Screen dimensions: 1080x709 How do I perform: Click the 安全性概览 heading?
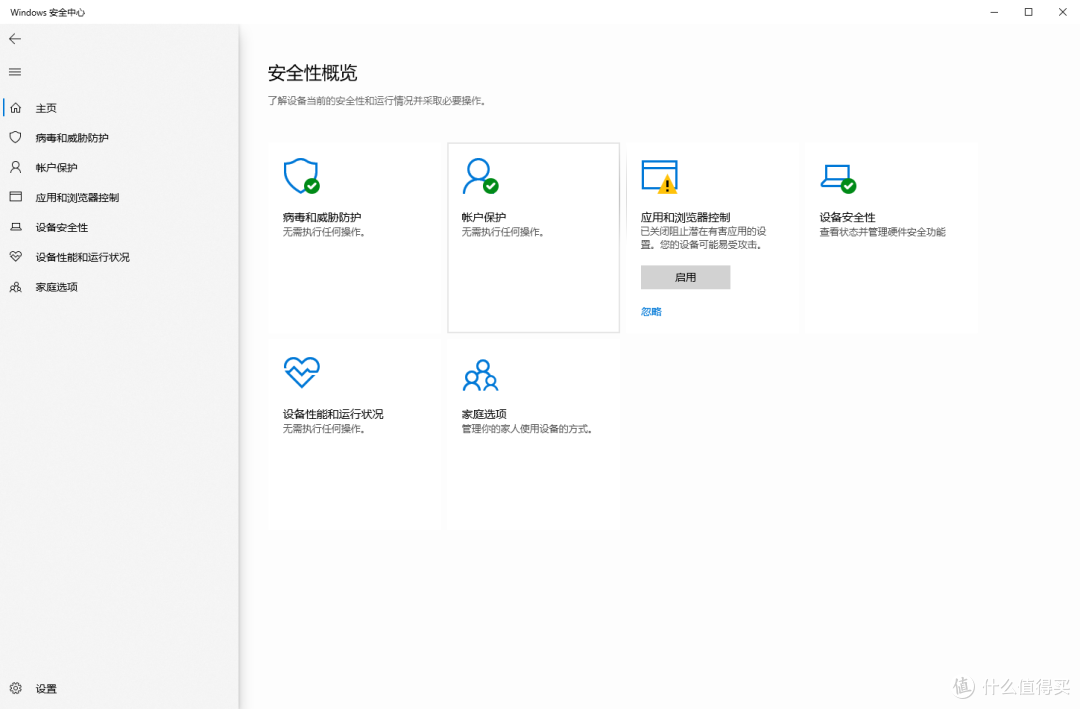(313, 73)
